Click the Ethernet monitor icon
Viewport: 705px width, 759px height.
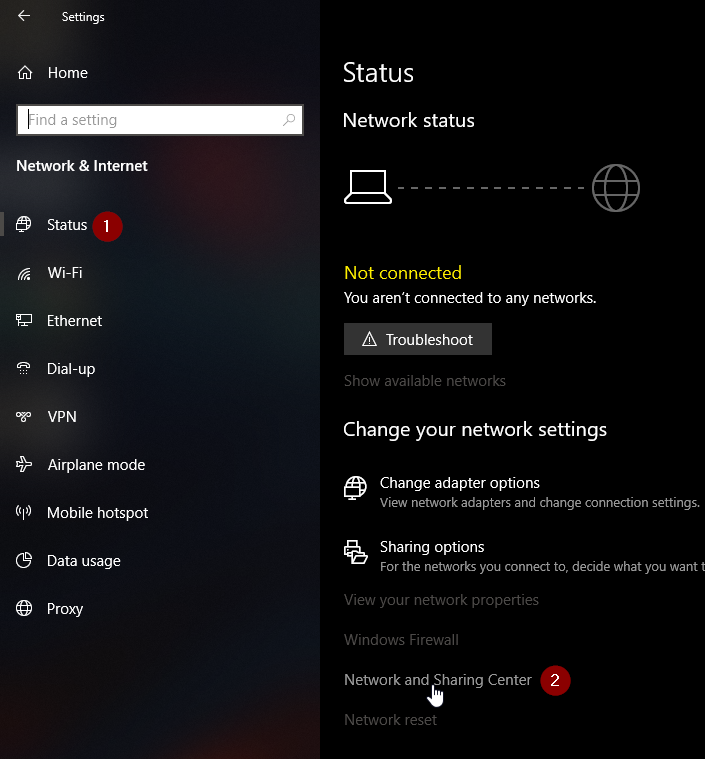(x=24, y=320)
